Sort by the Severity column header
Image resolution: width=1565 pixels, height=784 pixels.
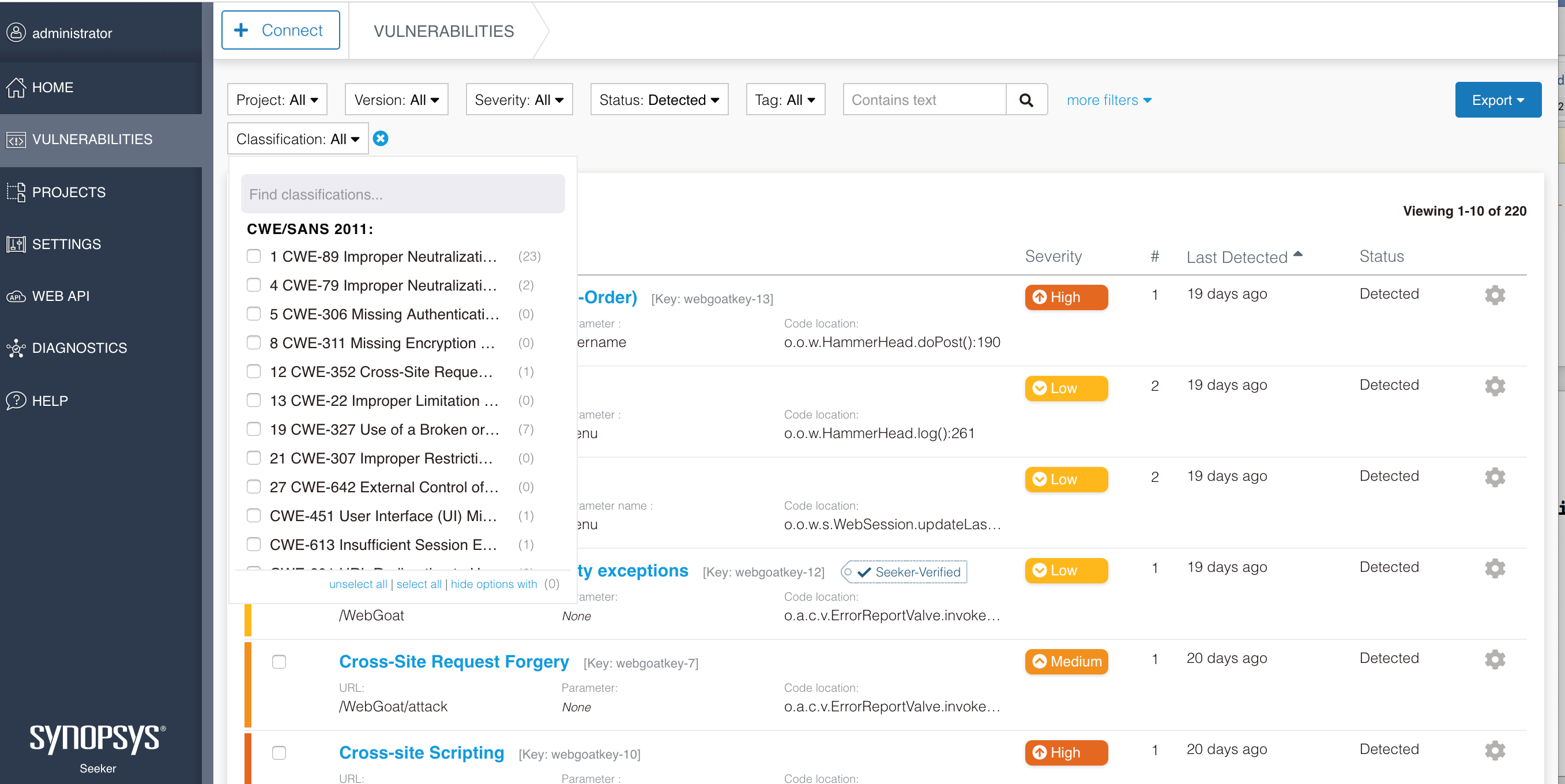[1053, 257]
